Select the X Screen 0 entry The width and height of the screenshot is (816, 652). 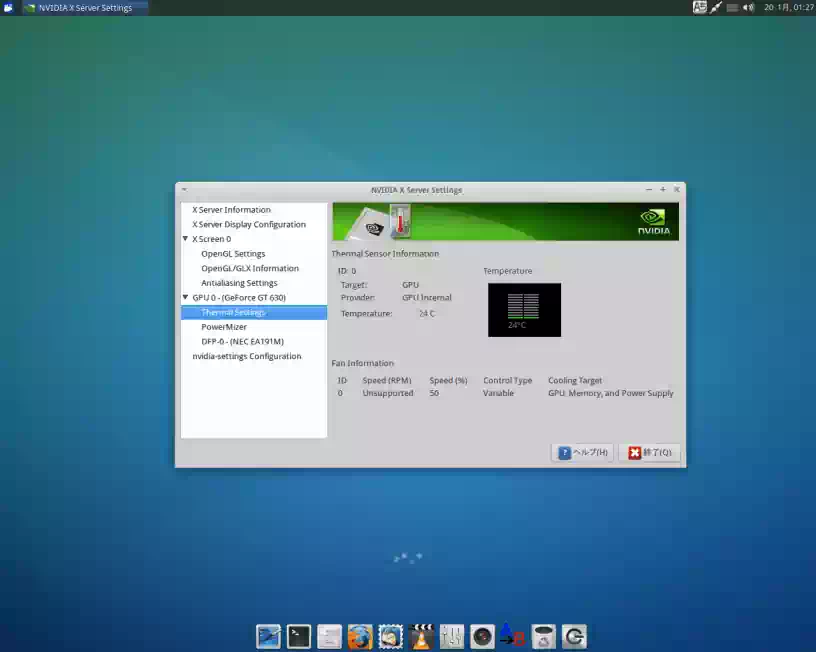pyautogui.click(x=211, y=239)
